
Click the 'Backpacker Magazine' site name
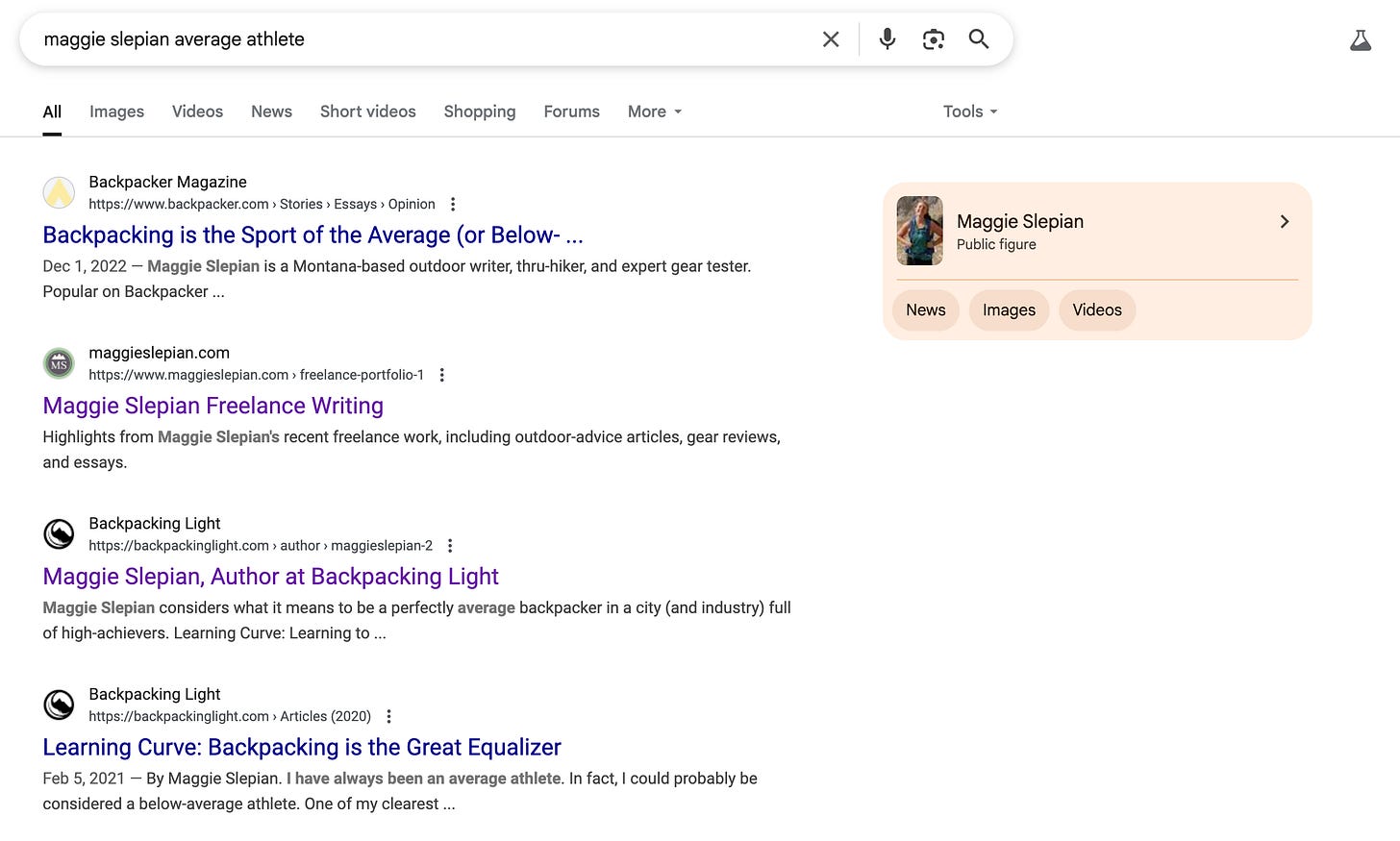(167, 182)
